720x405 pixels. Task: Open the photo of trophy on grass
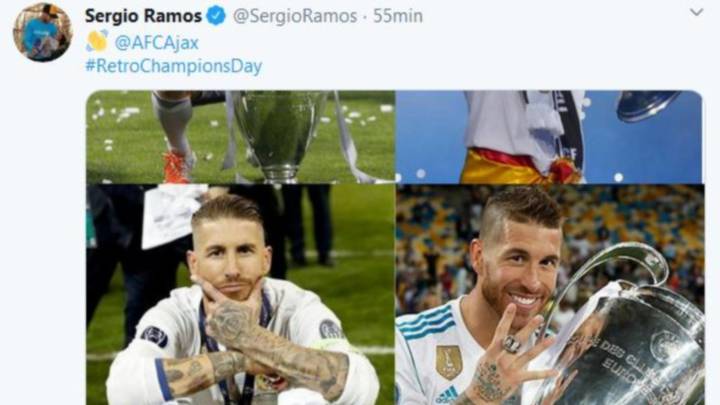point(241,137)
